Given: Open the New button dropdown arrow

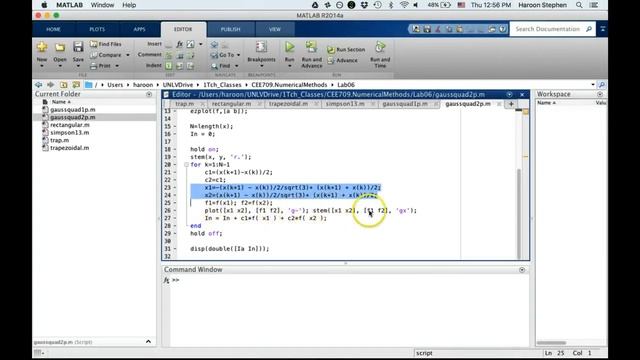Looking at the screenshot, I should (42, 66).
